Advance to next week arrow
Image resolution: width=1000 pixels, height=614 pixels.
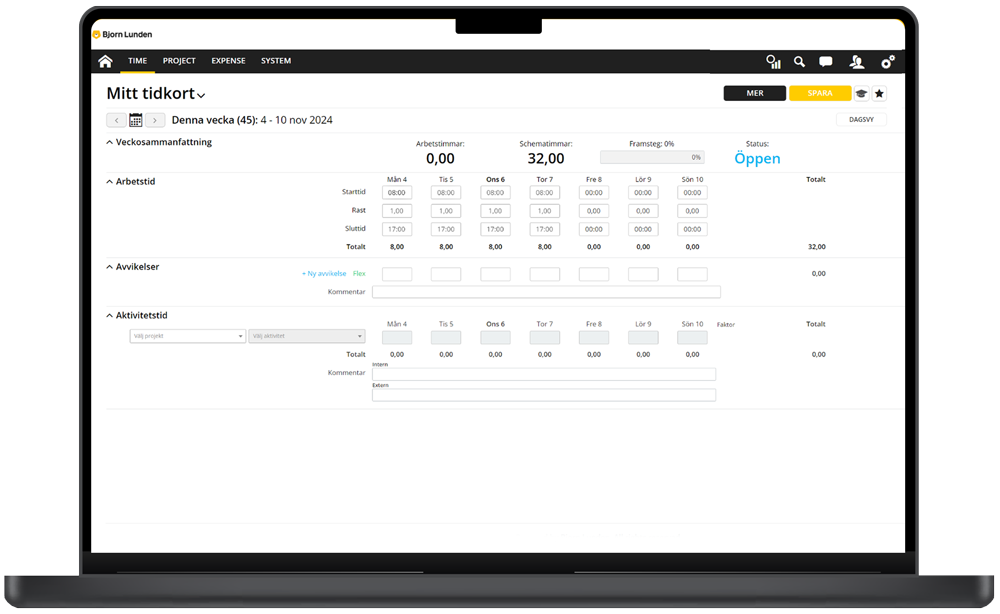[x=155, y=120]
